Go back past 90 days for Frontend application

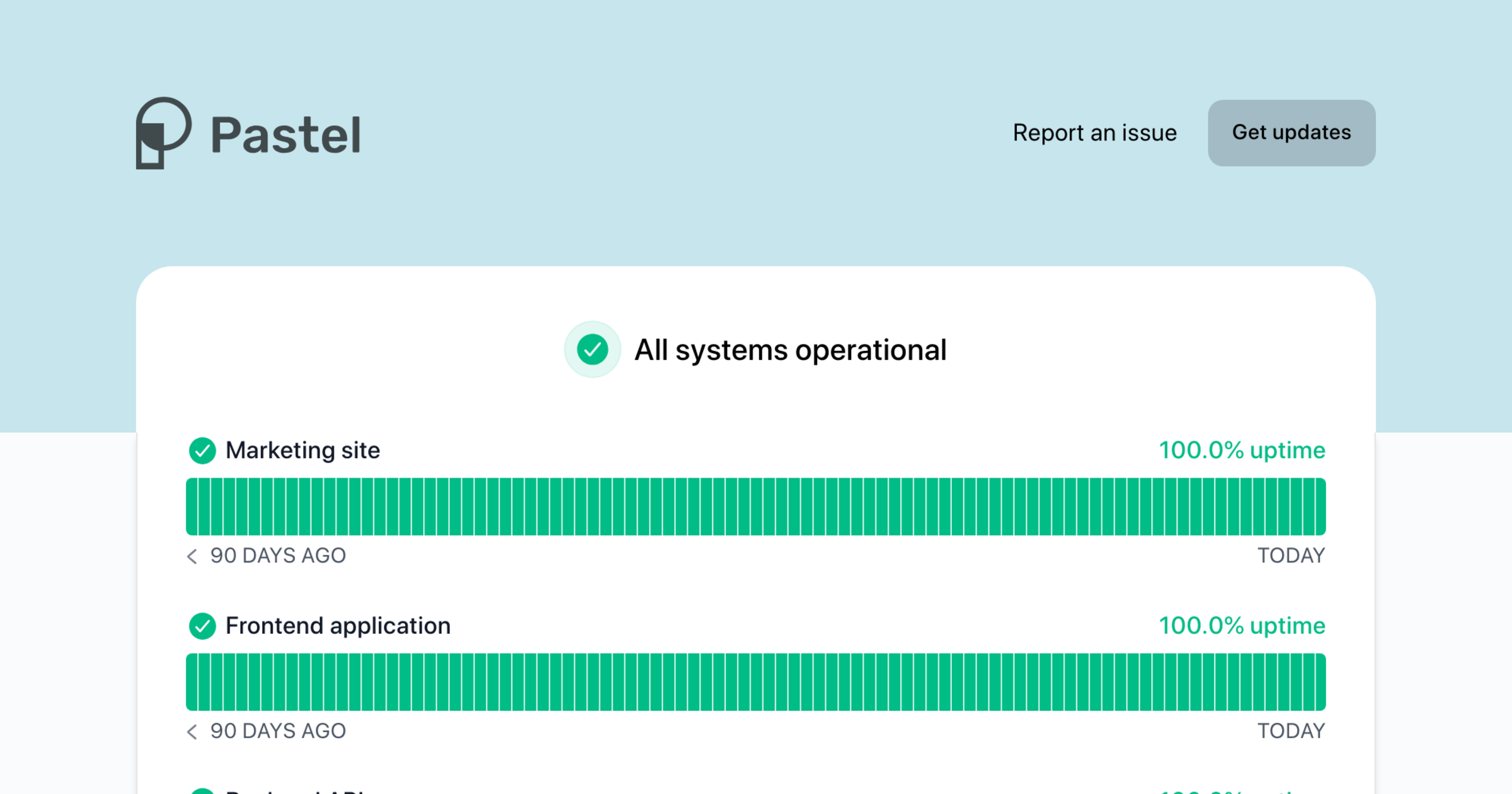192,731
